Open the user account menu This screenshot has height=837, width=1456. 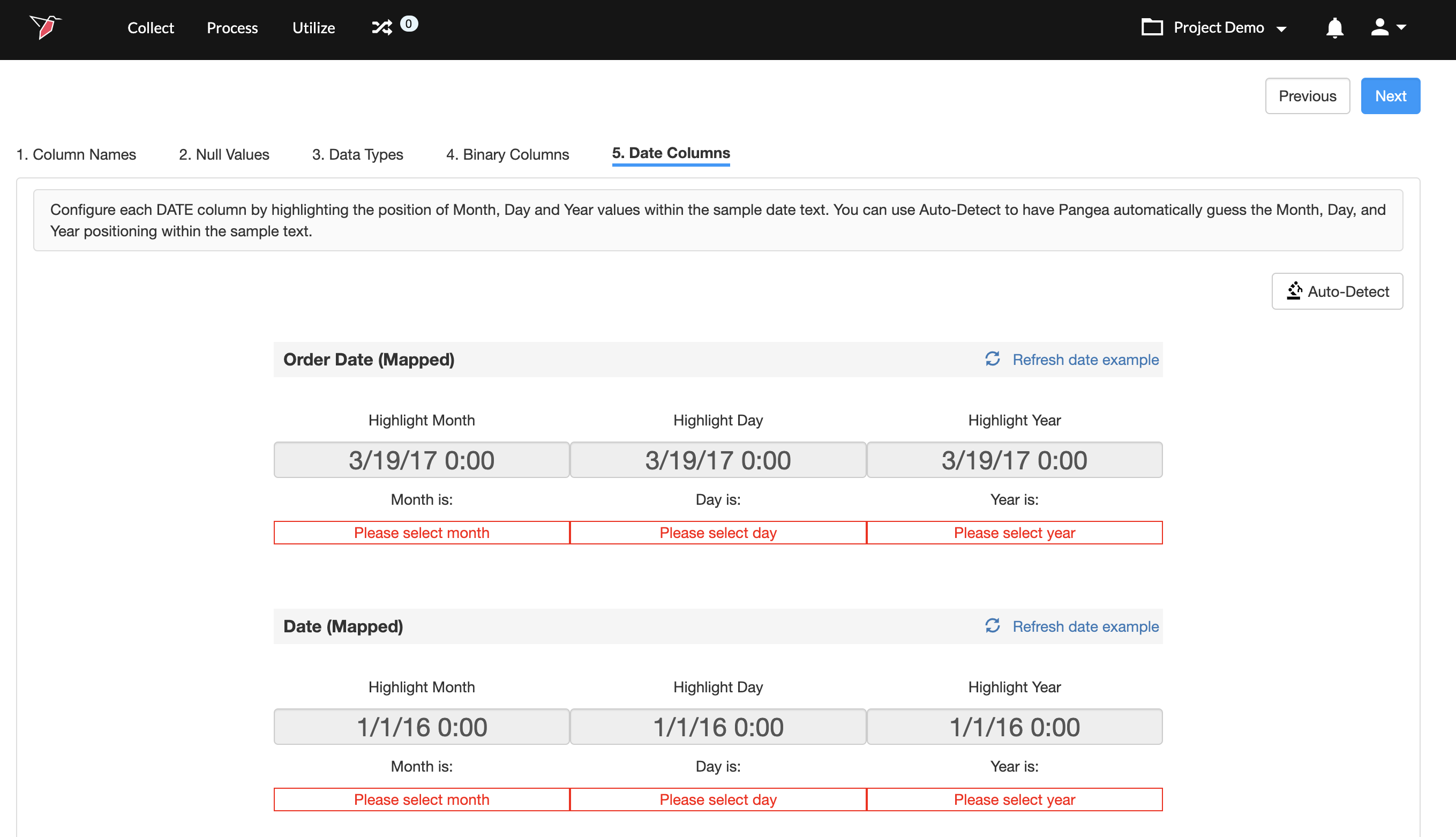1387,27
